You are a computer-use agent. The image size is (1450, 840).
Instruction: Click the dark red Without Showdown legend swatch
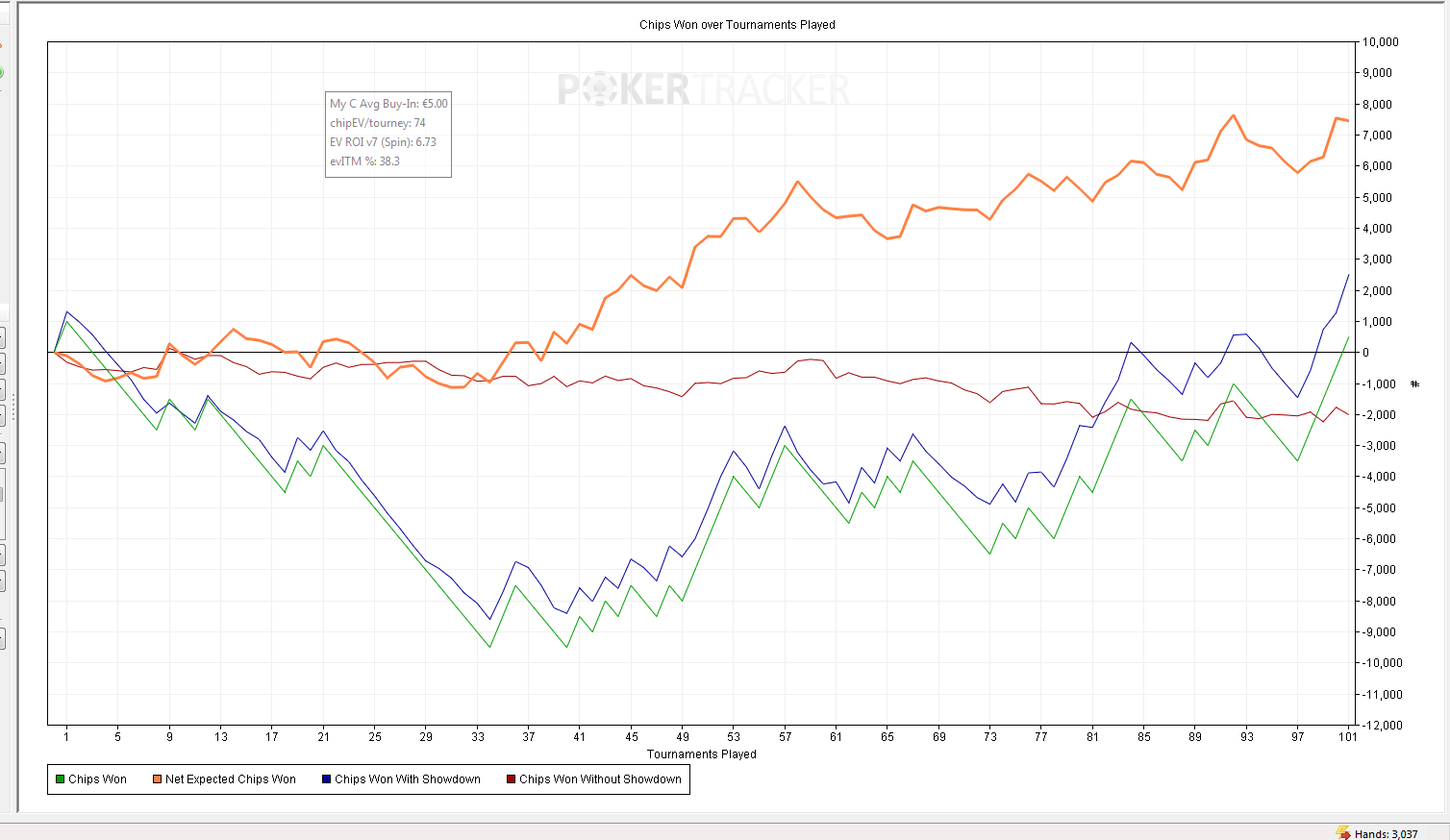(512, 779)
